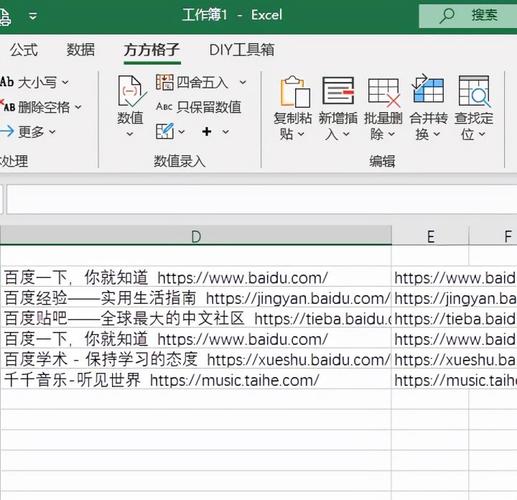Expand the 更多 dropdown arrow
This screenshot has height=500, width=517.
[52, 132]
